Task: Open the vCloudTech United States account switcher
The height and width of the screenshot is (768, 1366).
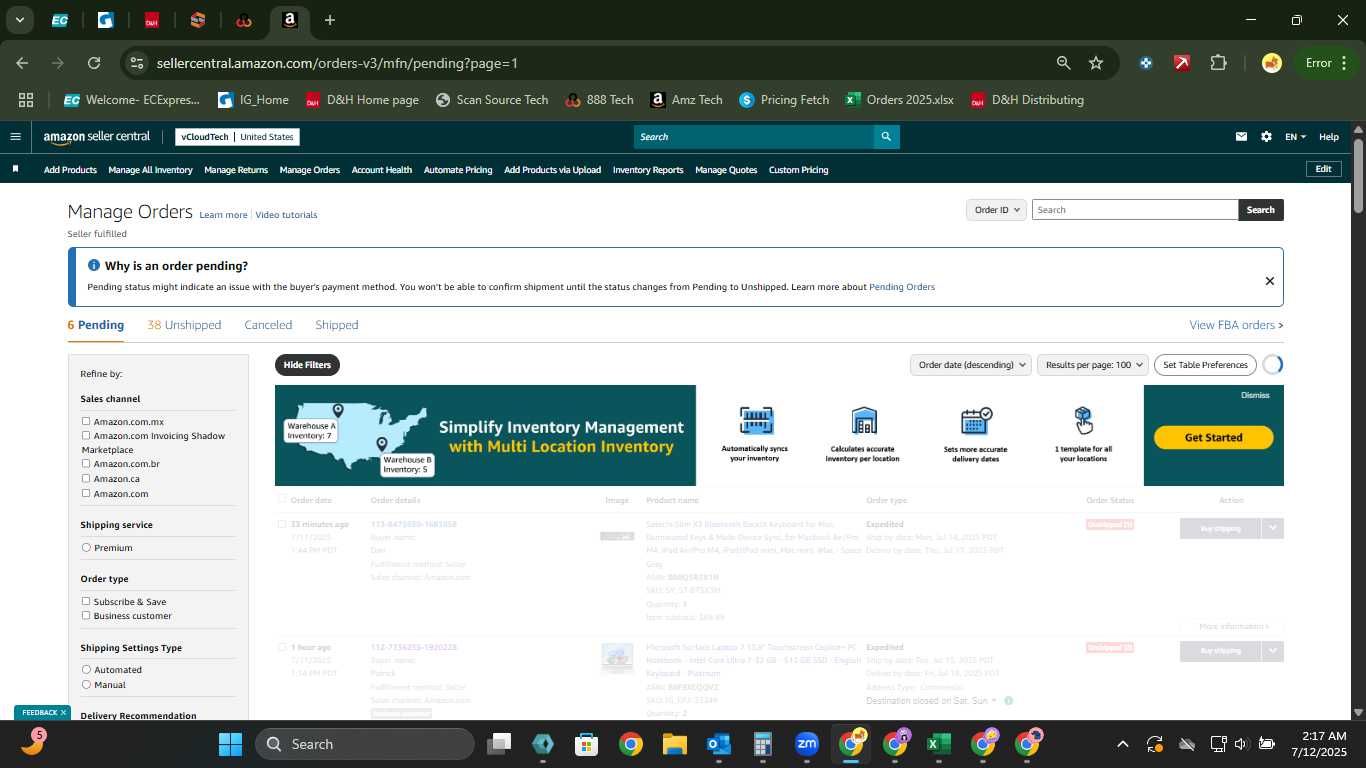Action: click(x=237, y=137)
